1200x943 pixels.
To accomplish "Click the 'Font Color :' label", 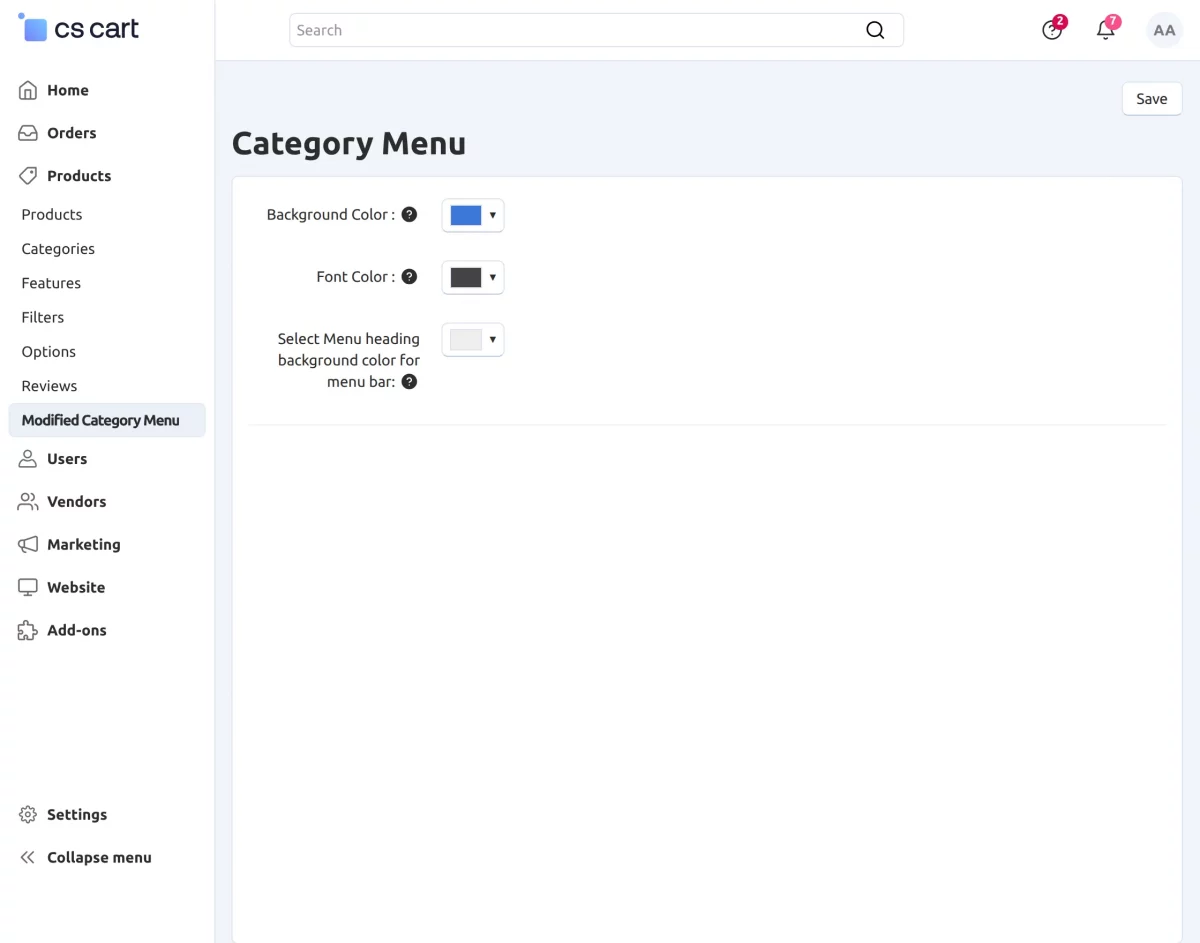I will [356, 277].
